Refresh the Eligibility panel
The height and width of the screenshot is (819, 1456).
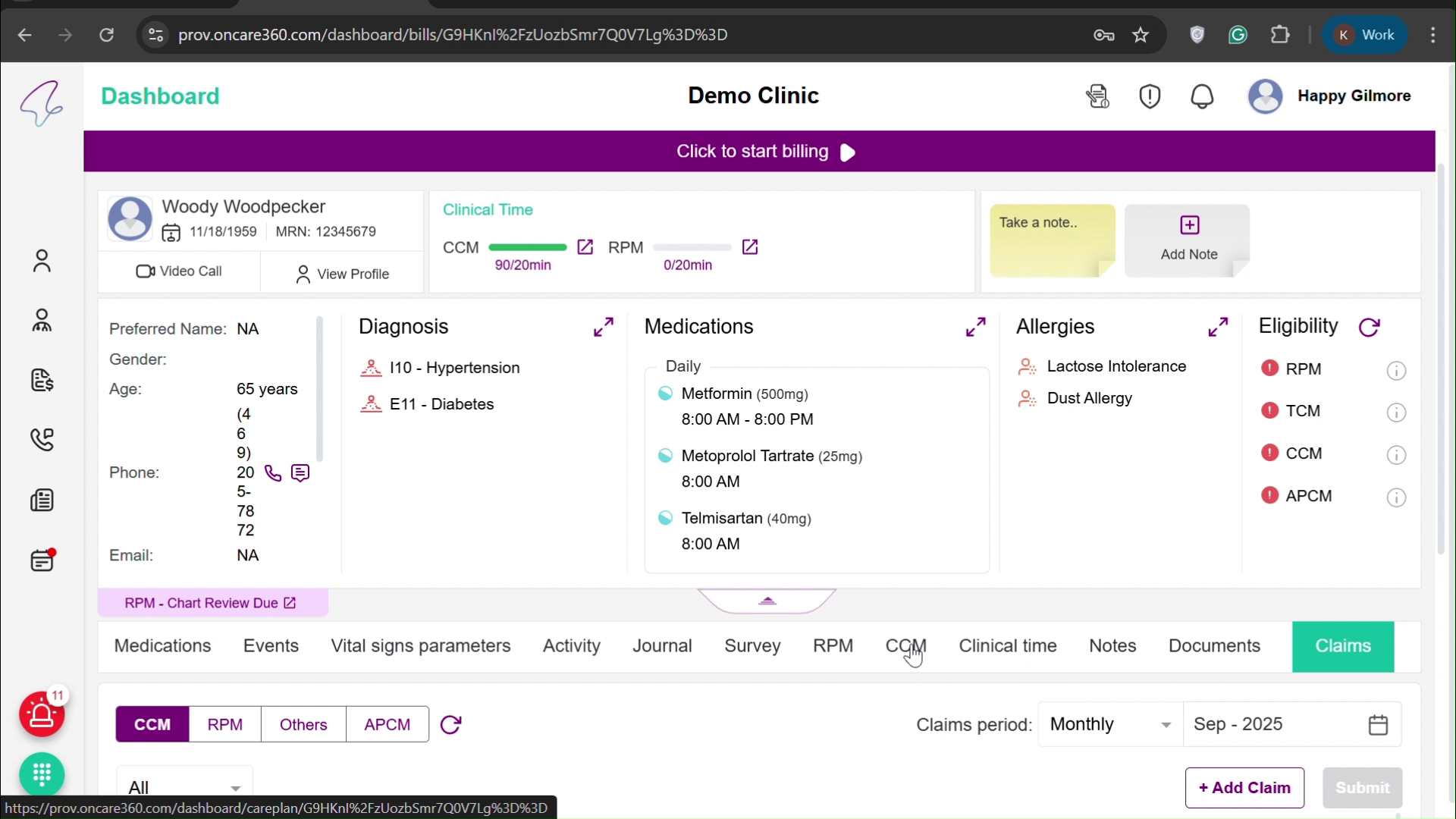tap(1370, 327)
